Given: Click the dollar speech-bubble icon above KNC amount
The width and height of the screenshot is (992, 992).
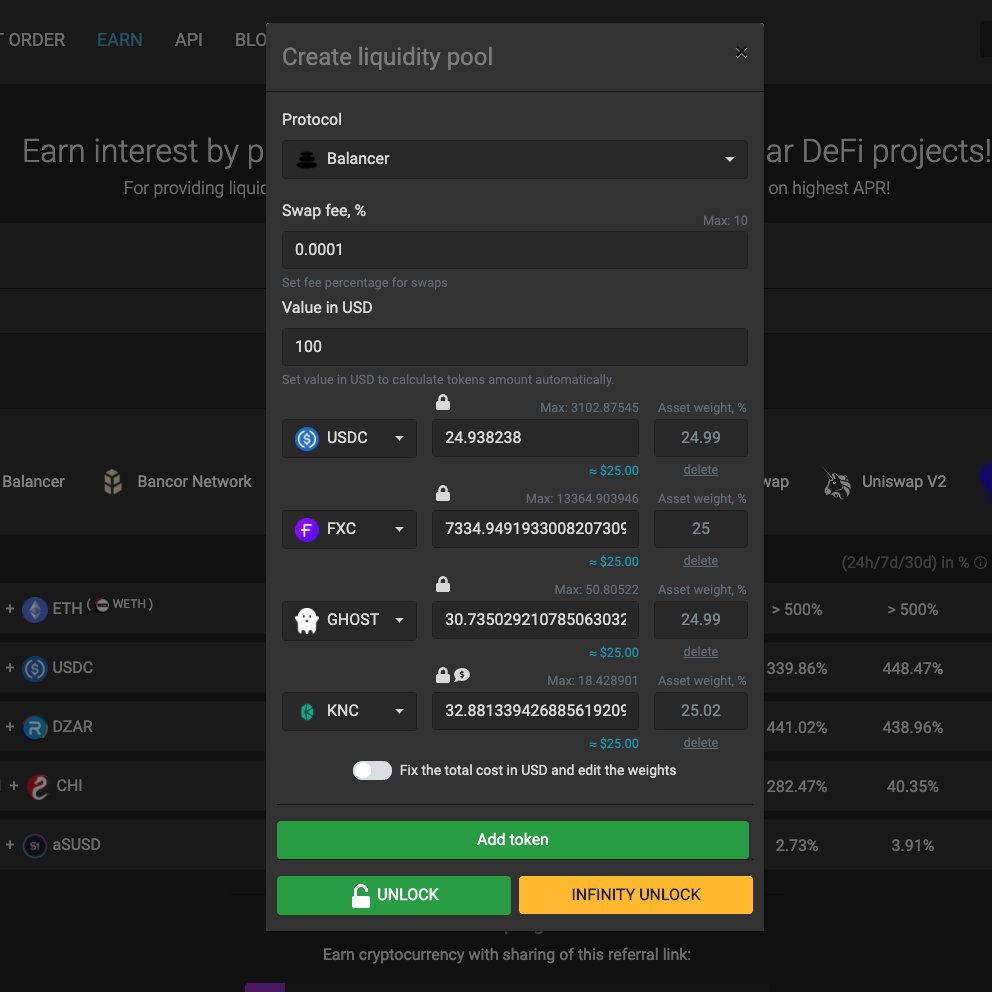Looking at the screenshot, I should click(x=462, y=676).
